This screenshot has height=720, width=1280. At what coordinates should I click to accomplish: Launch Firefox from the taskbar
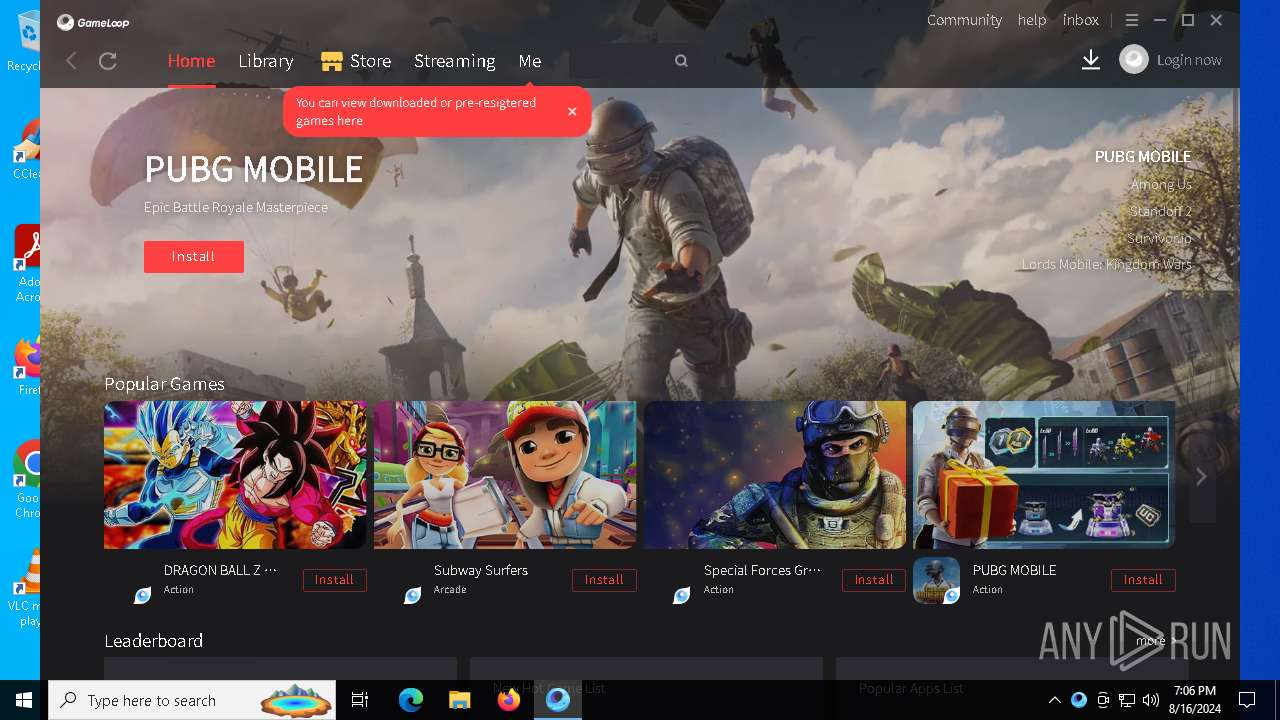pyautogui.click(x=508, y=700)
